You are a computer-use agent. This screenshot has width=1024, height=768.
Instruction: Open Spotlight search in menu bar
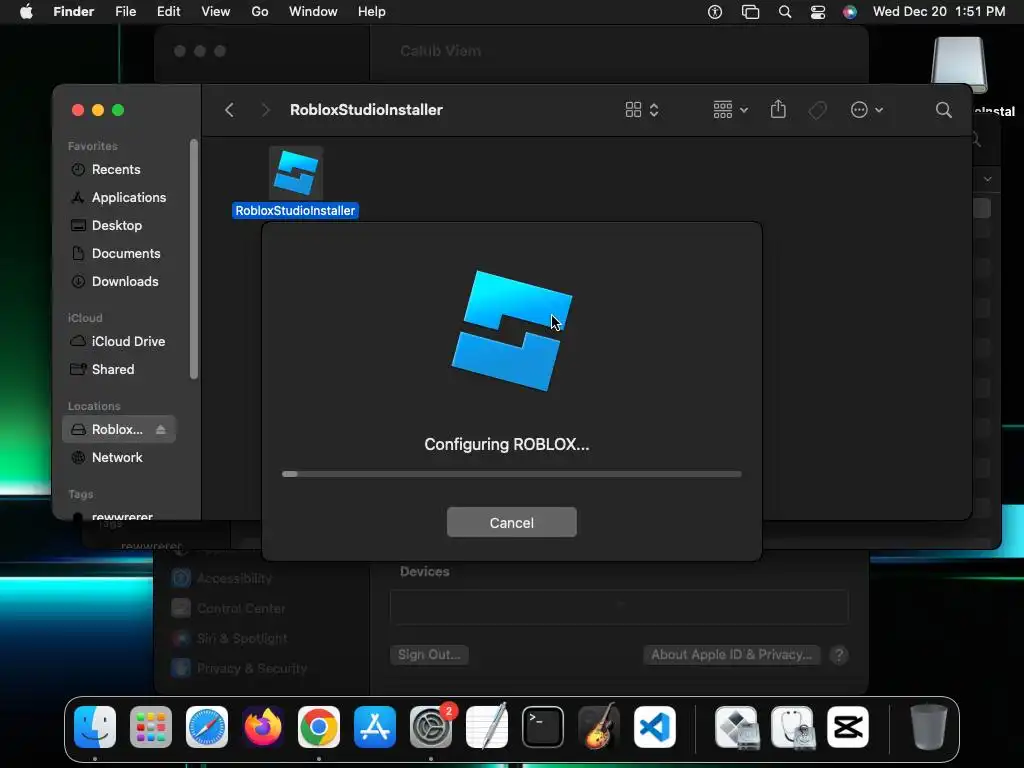[785, 12]
